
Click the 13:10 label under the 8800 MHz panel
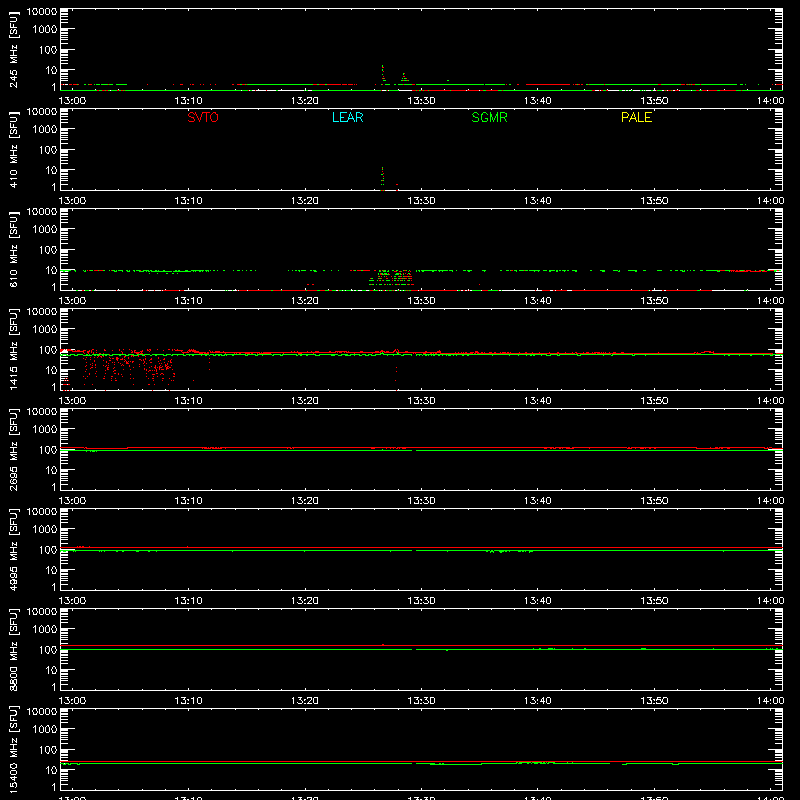click(188, 701)
